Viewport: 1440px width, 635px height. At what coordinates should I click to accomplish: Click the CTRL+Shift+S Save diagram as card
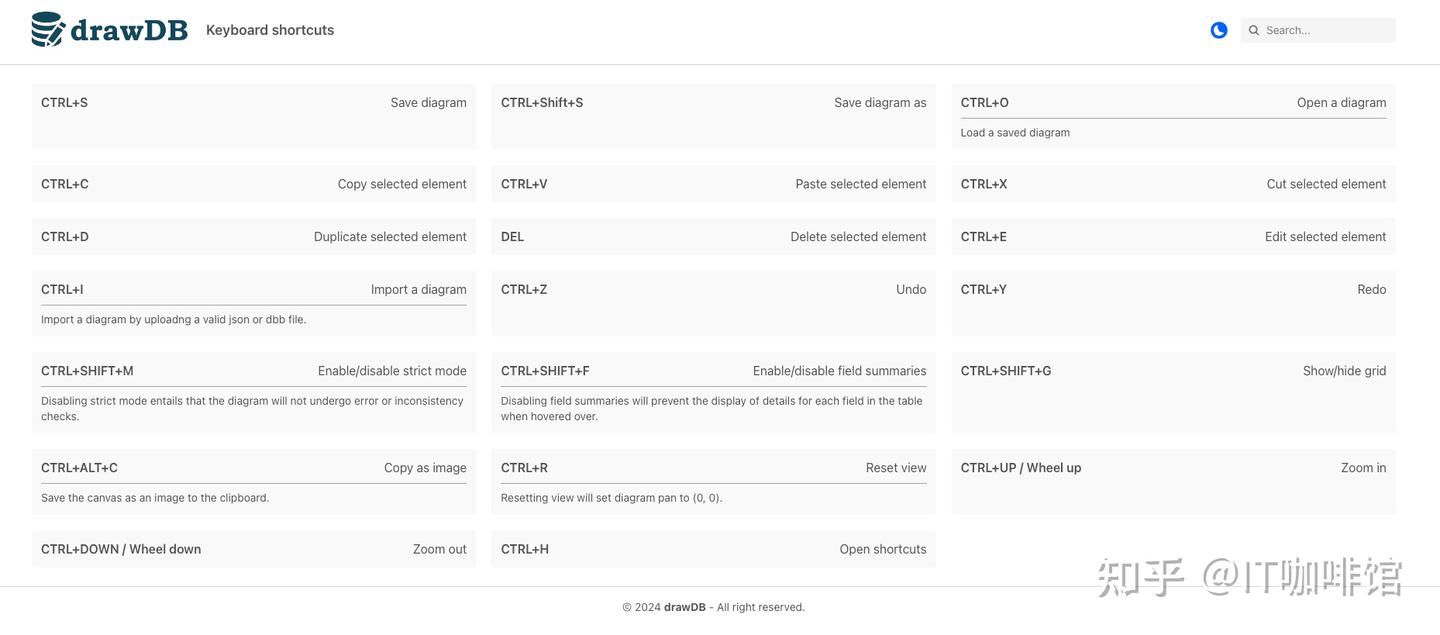[x=714, y=116]
